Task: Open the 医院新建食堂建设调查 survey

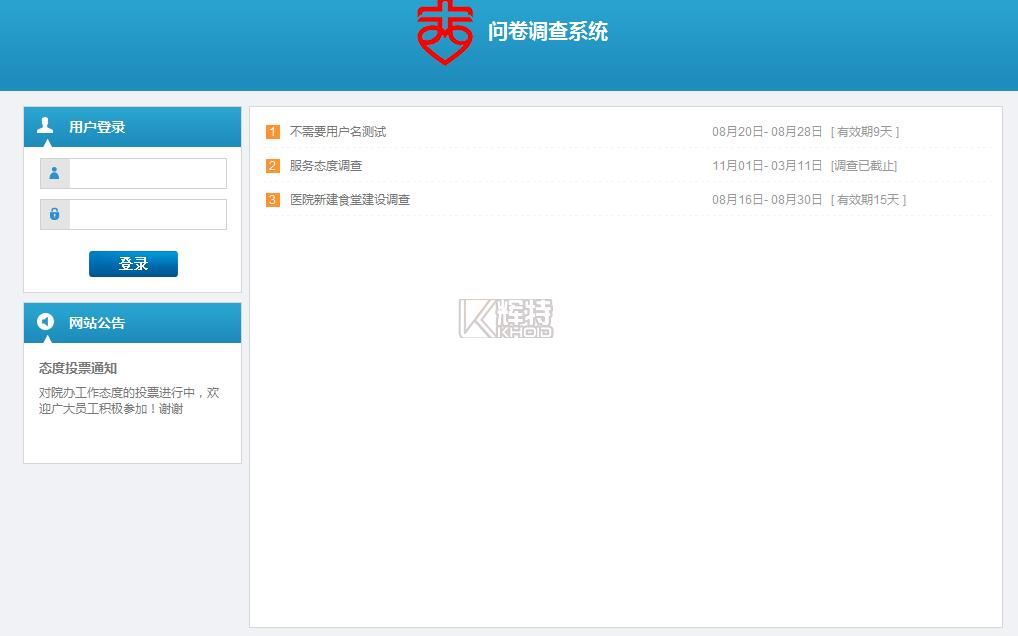Action: coord(350,200)
